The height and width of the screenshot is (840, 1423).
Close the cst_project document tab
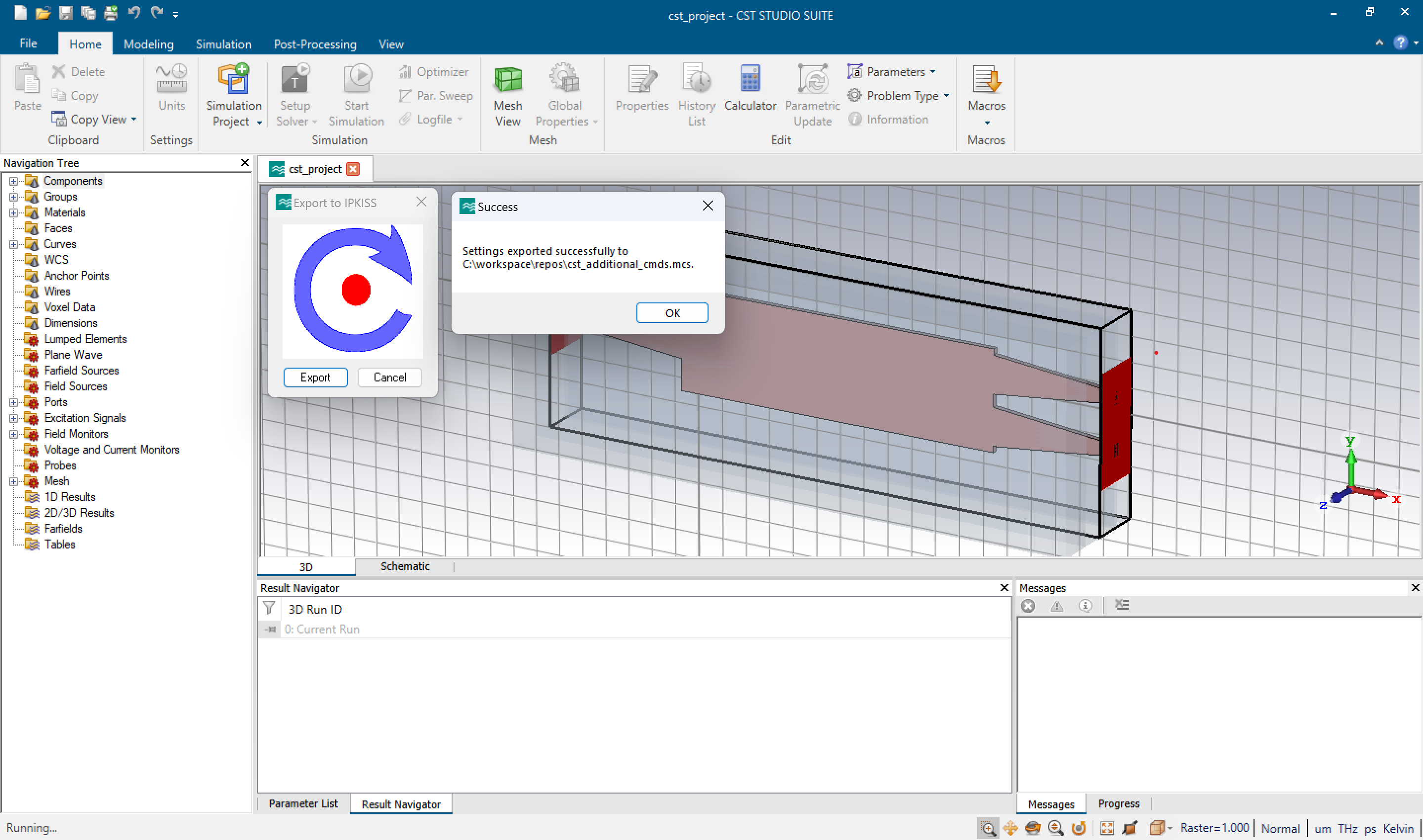(353, 169)
